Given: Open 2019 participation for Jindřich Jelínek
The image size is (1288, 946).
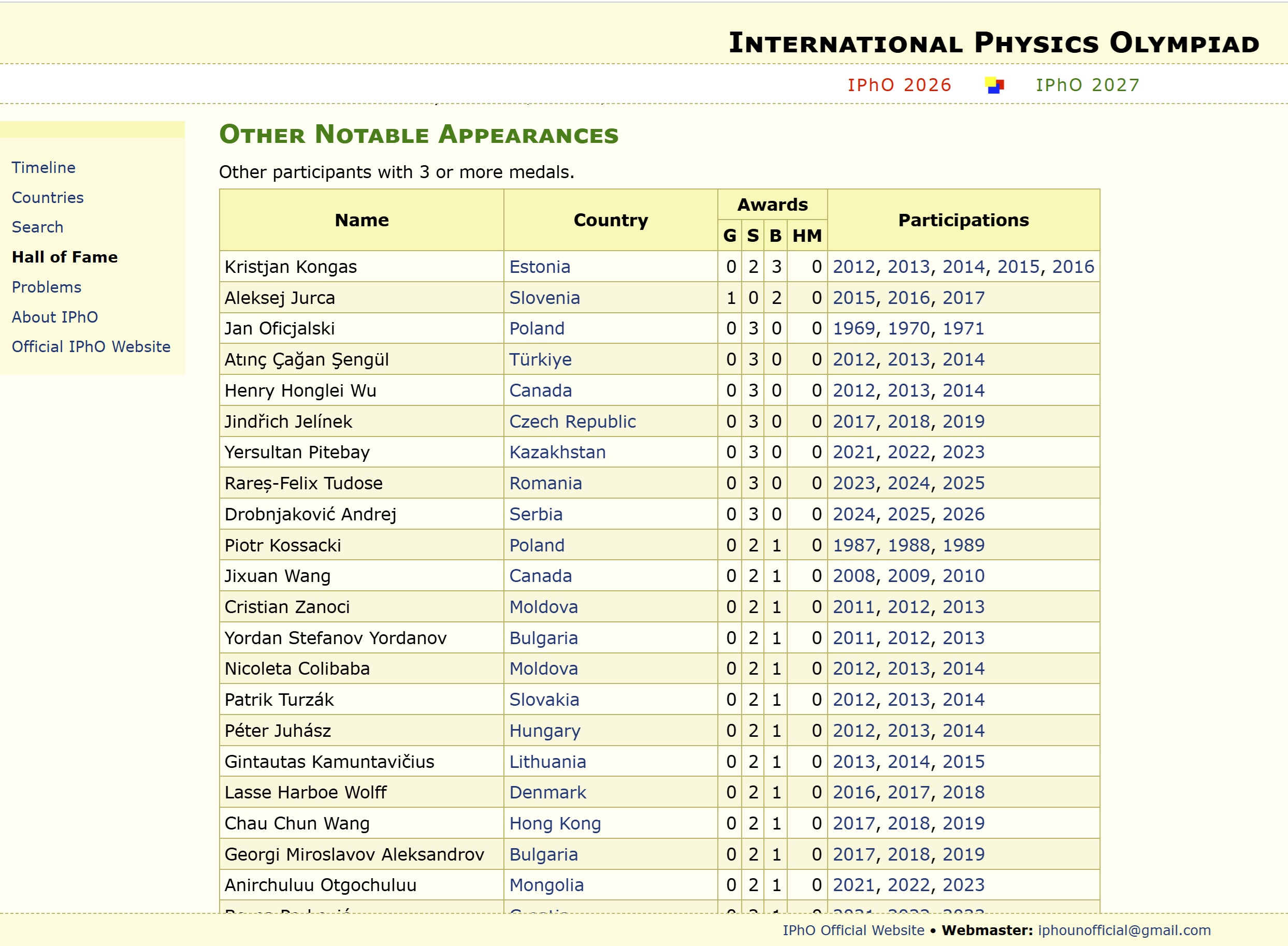Looking at the screenshot, I should [x=964, y=421].
